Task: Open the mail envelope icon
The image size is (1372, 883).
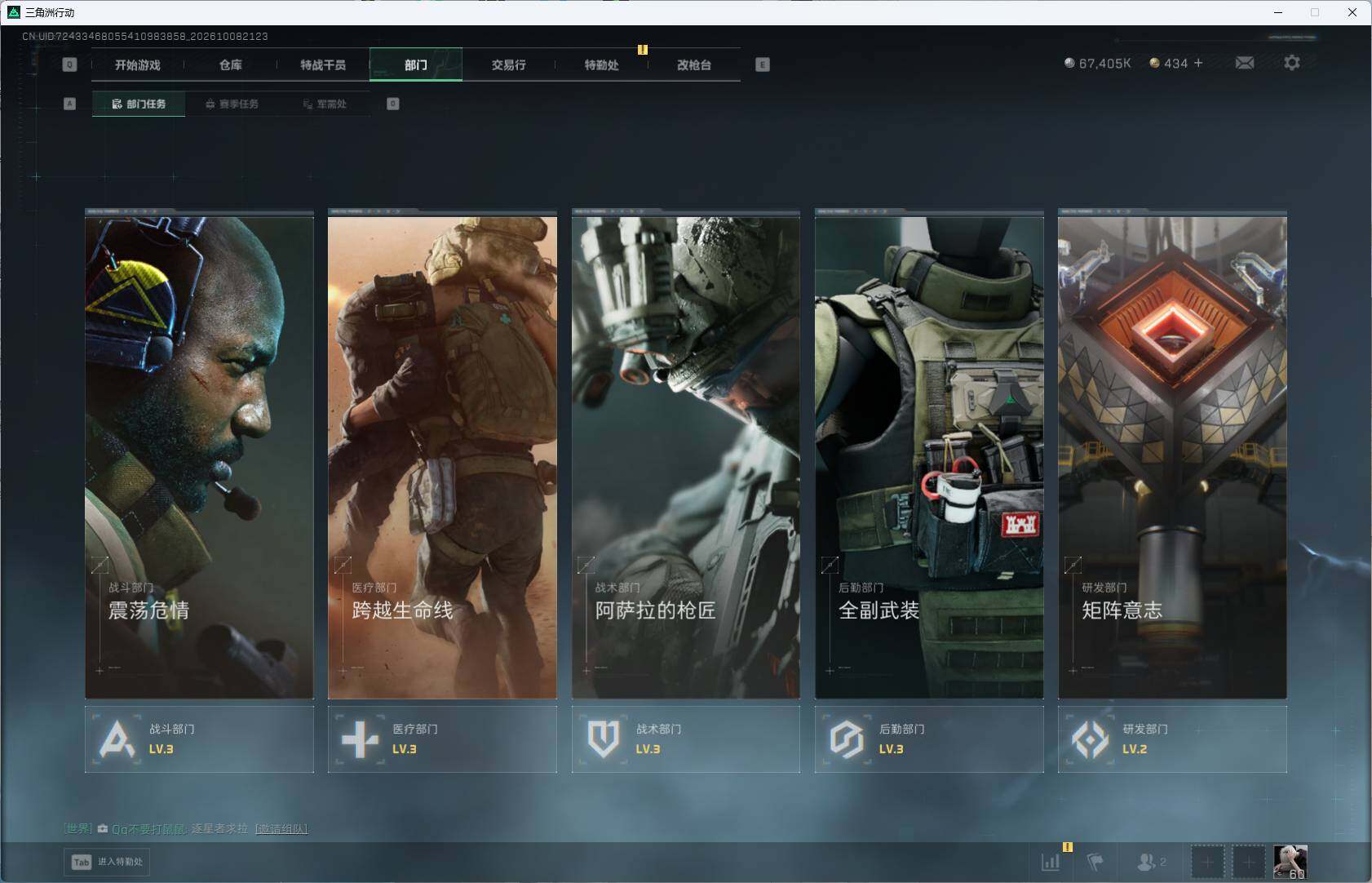Action: pyautogui.click(x=1245, y=63)
